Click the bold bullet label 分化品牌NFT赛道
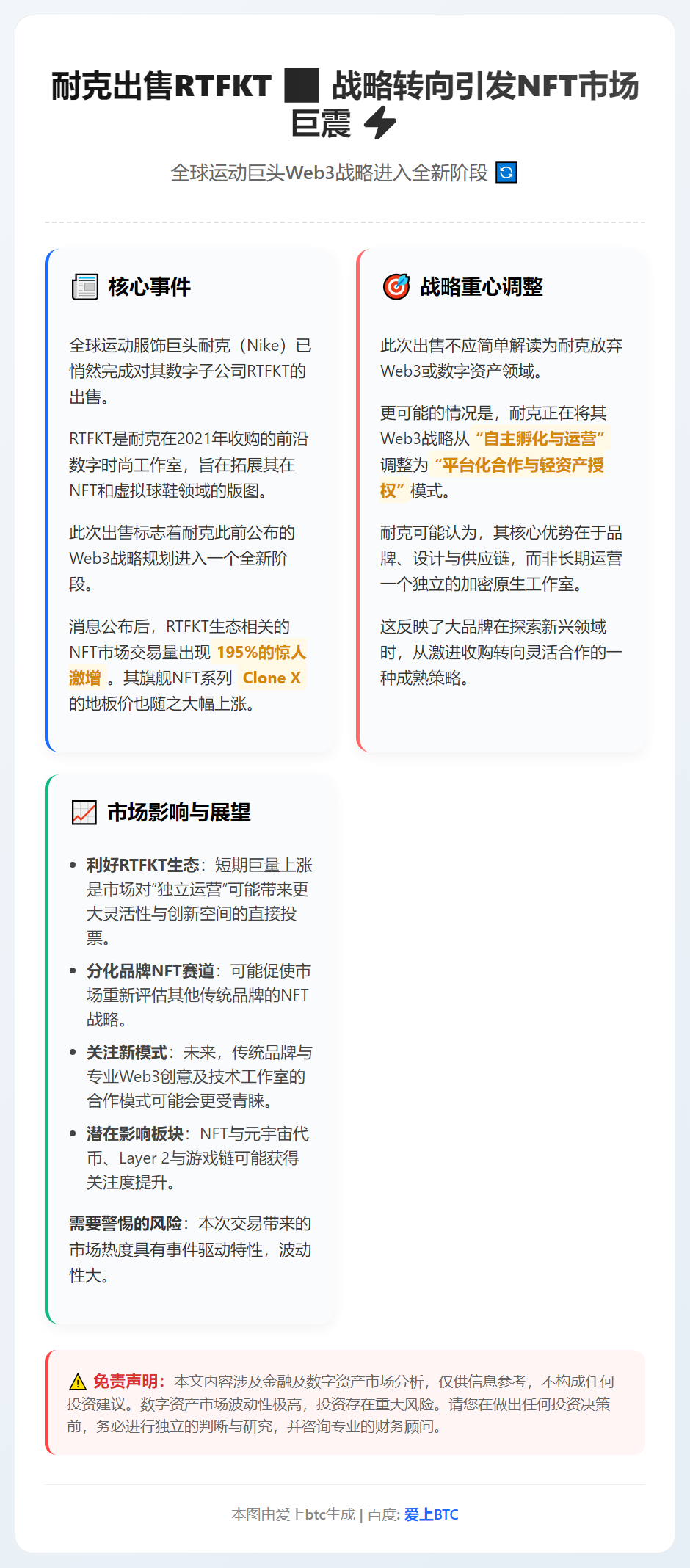Screen dimensions: 690x1568 [x=150, y=971]
